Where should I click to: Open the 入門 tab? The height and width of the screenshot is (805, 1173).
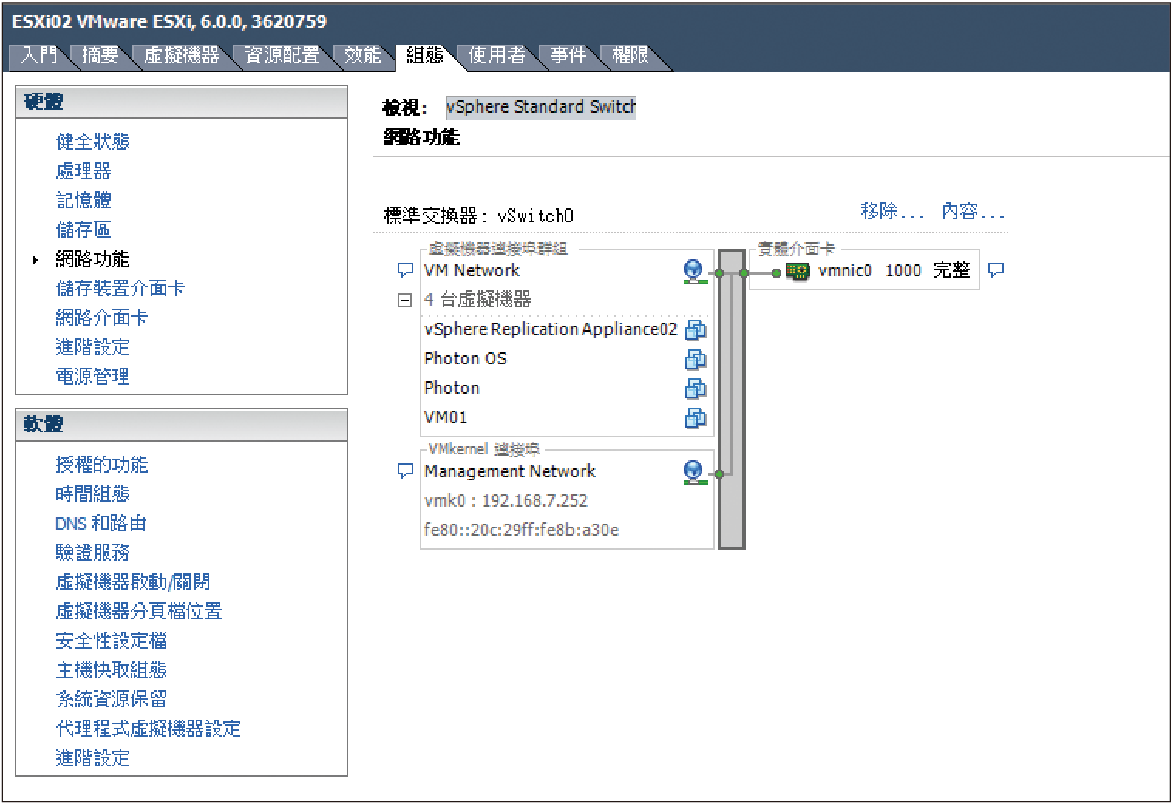39,55
